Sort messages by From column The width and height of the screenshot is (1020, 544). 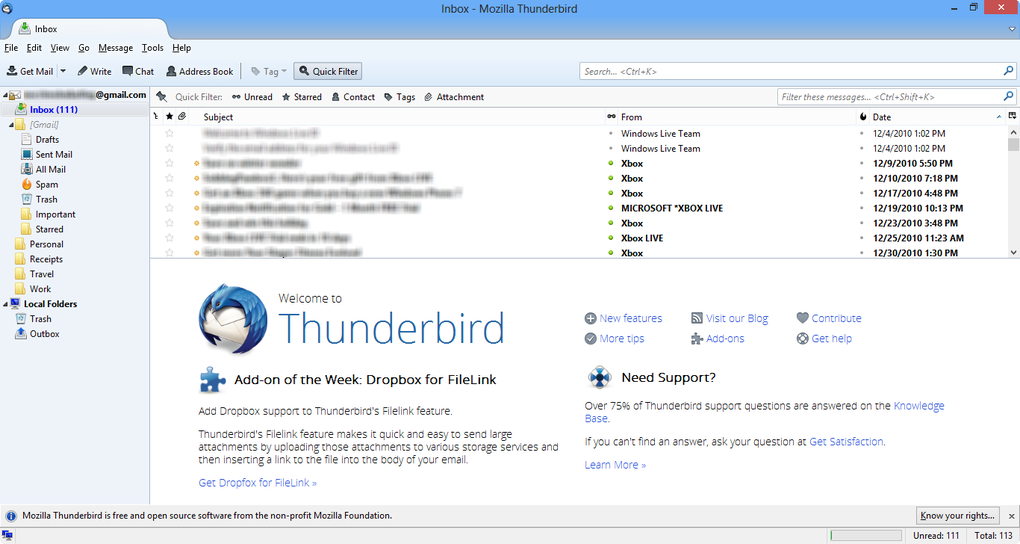(x=737, y=117)
